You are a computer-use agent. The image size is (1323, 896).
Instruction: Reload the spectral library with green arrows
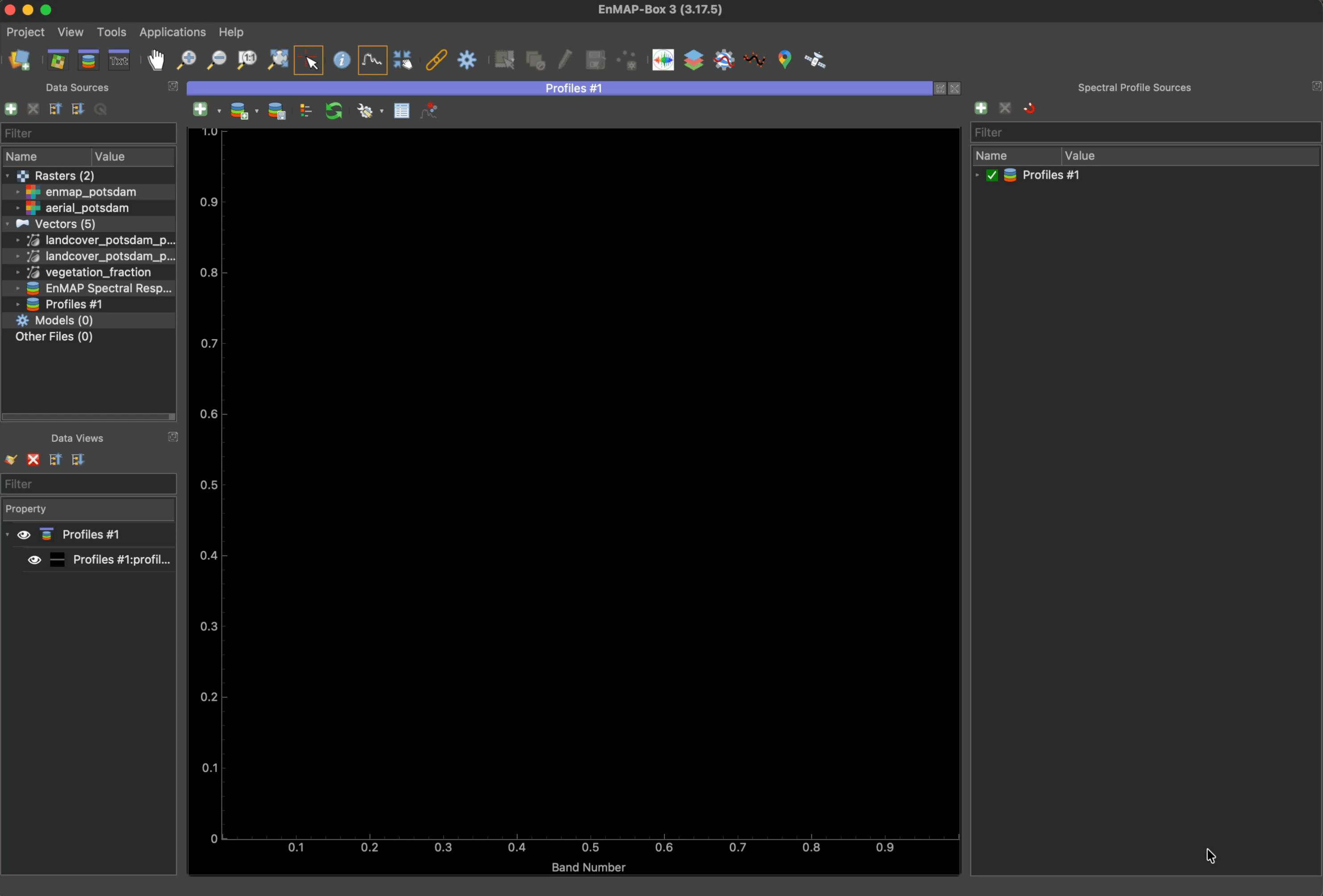333,110
